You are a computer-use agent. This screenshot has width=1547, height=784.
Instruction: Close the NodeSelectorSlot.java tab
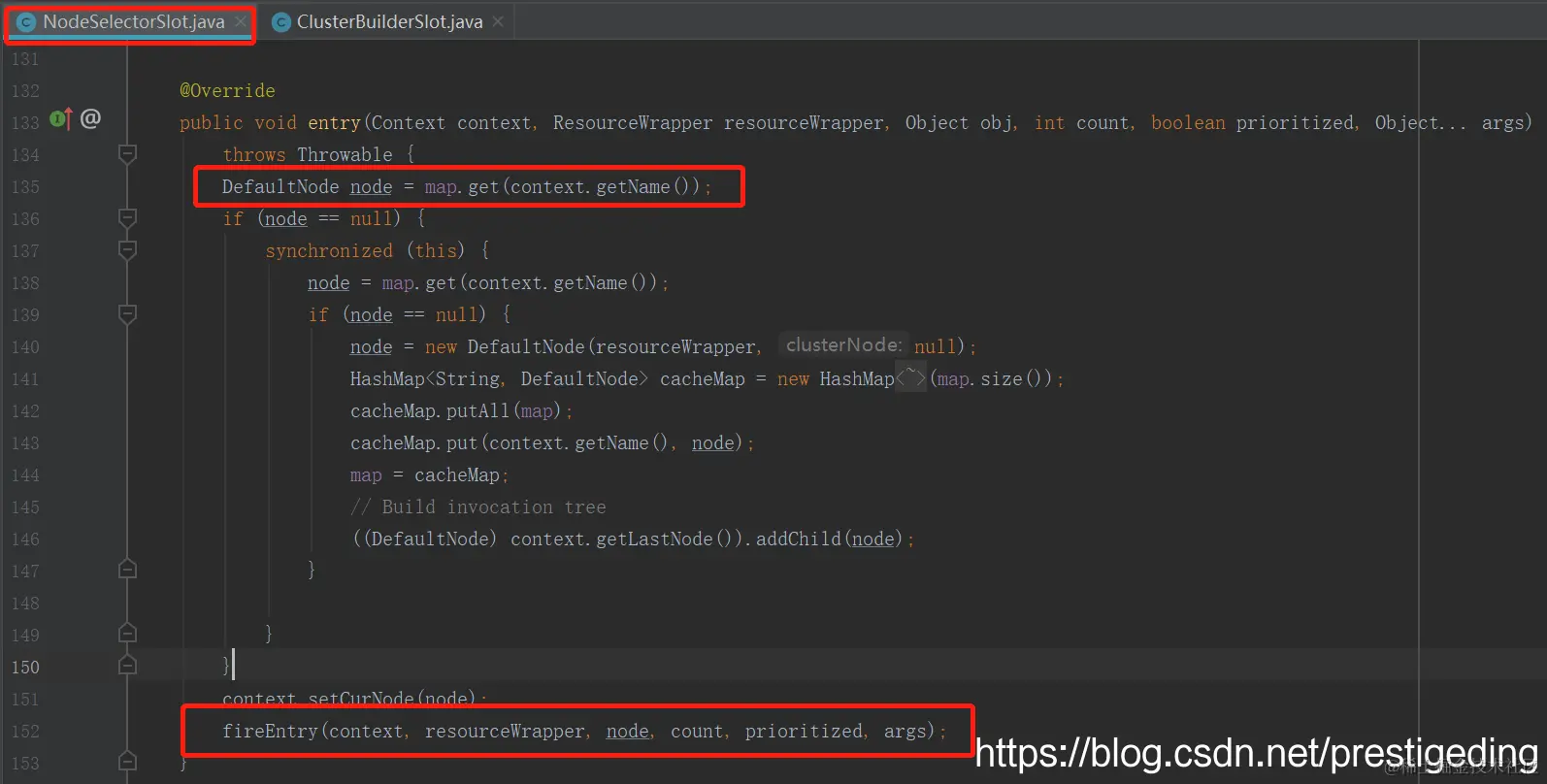(241, 21)
